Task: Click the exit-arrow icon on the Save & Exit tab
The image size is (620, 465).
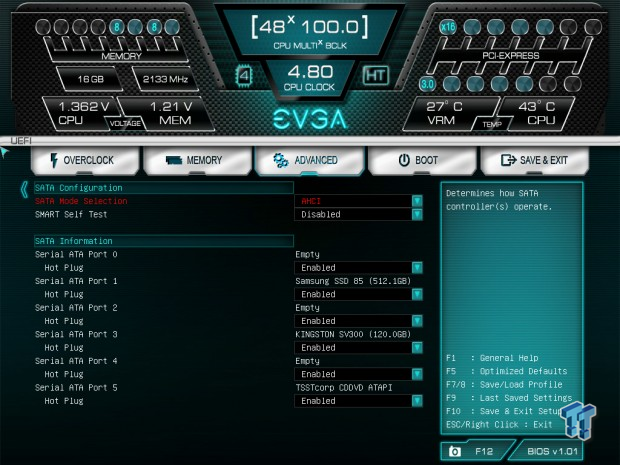Action: tap(508, 160)
